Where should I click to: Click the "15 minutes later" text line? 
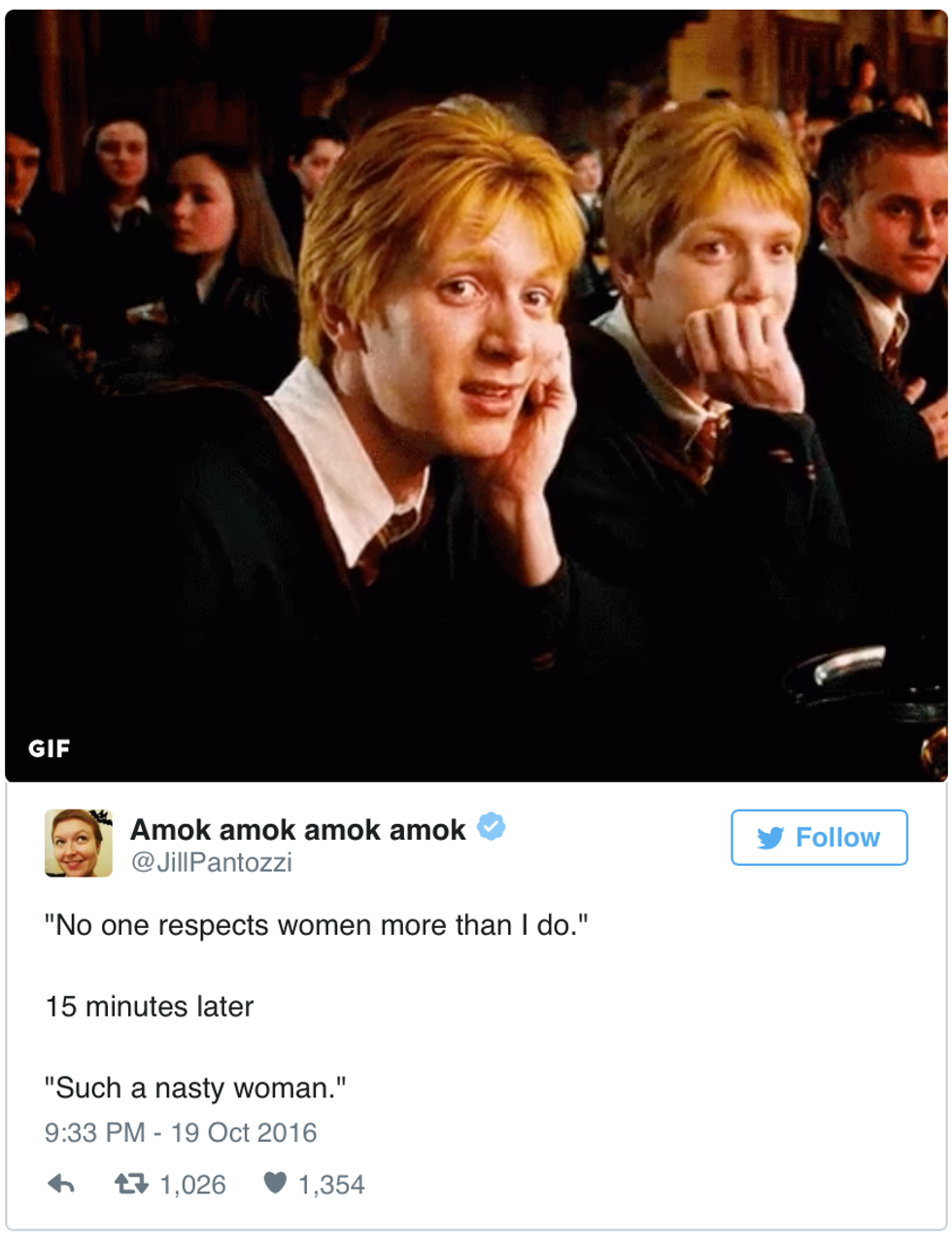point(150,1007)
